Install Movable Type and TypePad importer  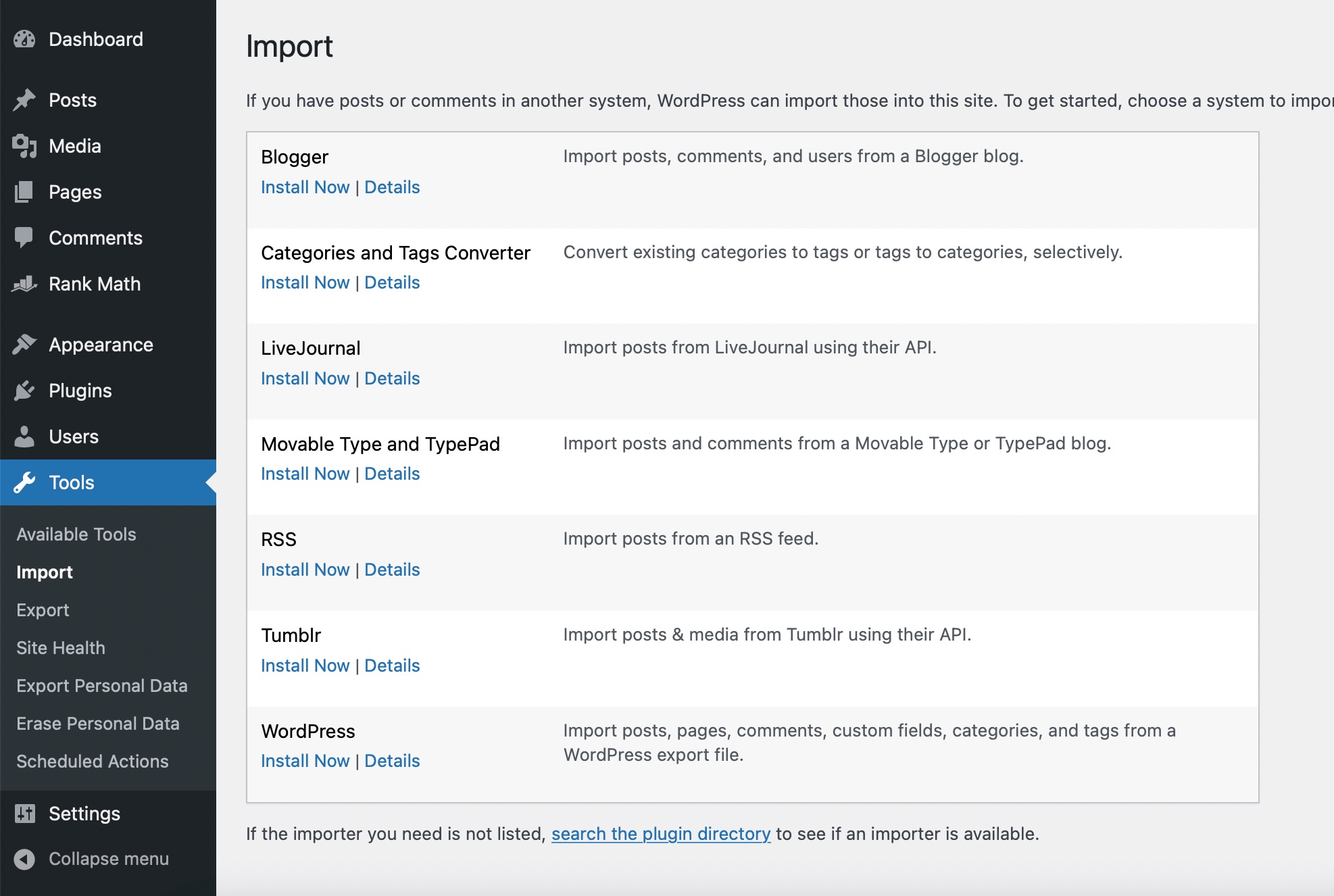(x=305, y=474)
